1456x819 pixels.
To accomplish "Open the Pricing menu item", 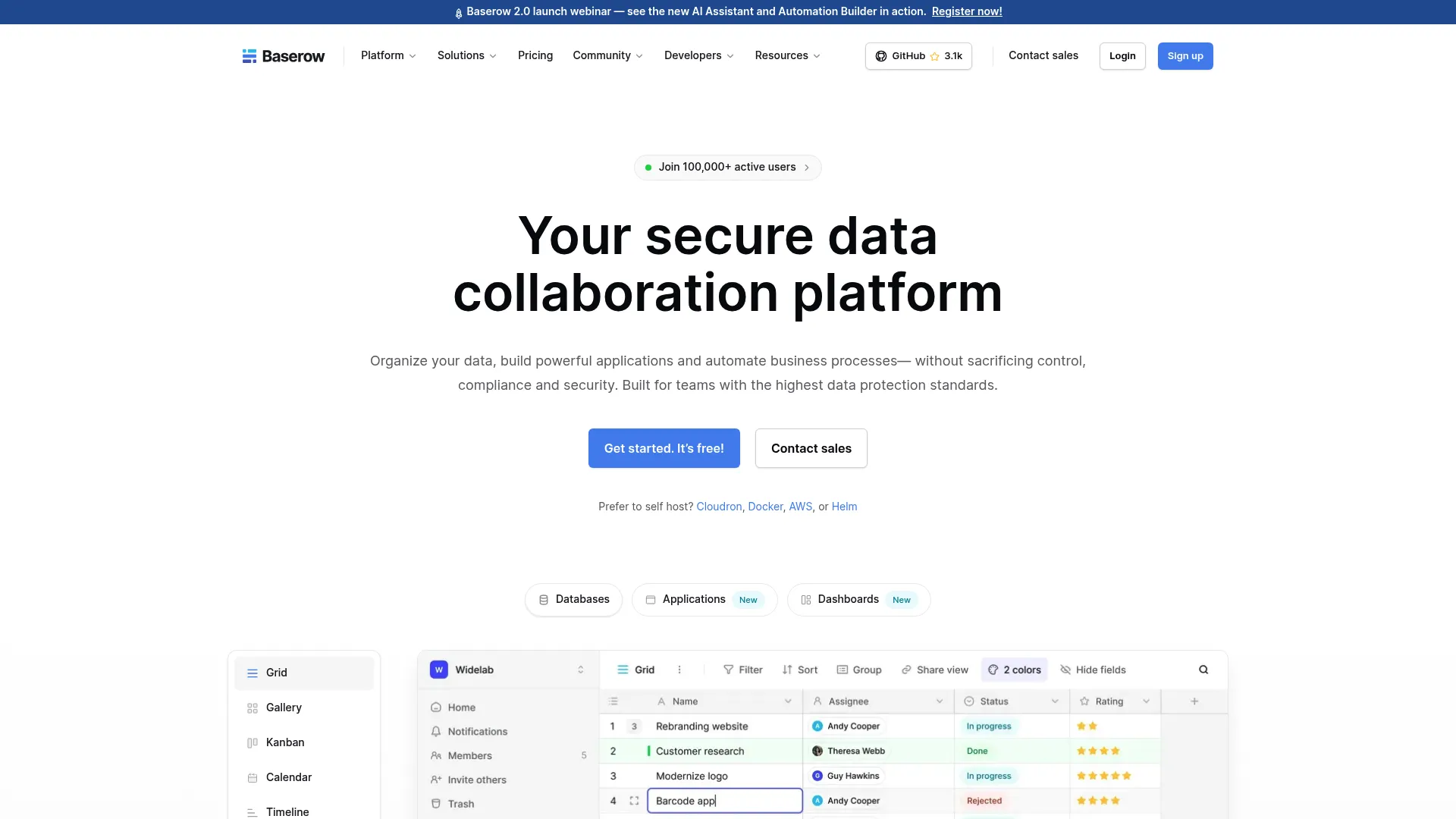I will [x=535, y=55].
